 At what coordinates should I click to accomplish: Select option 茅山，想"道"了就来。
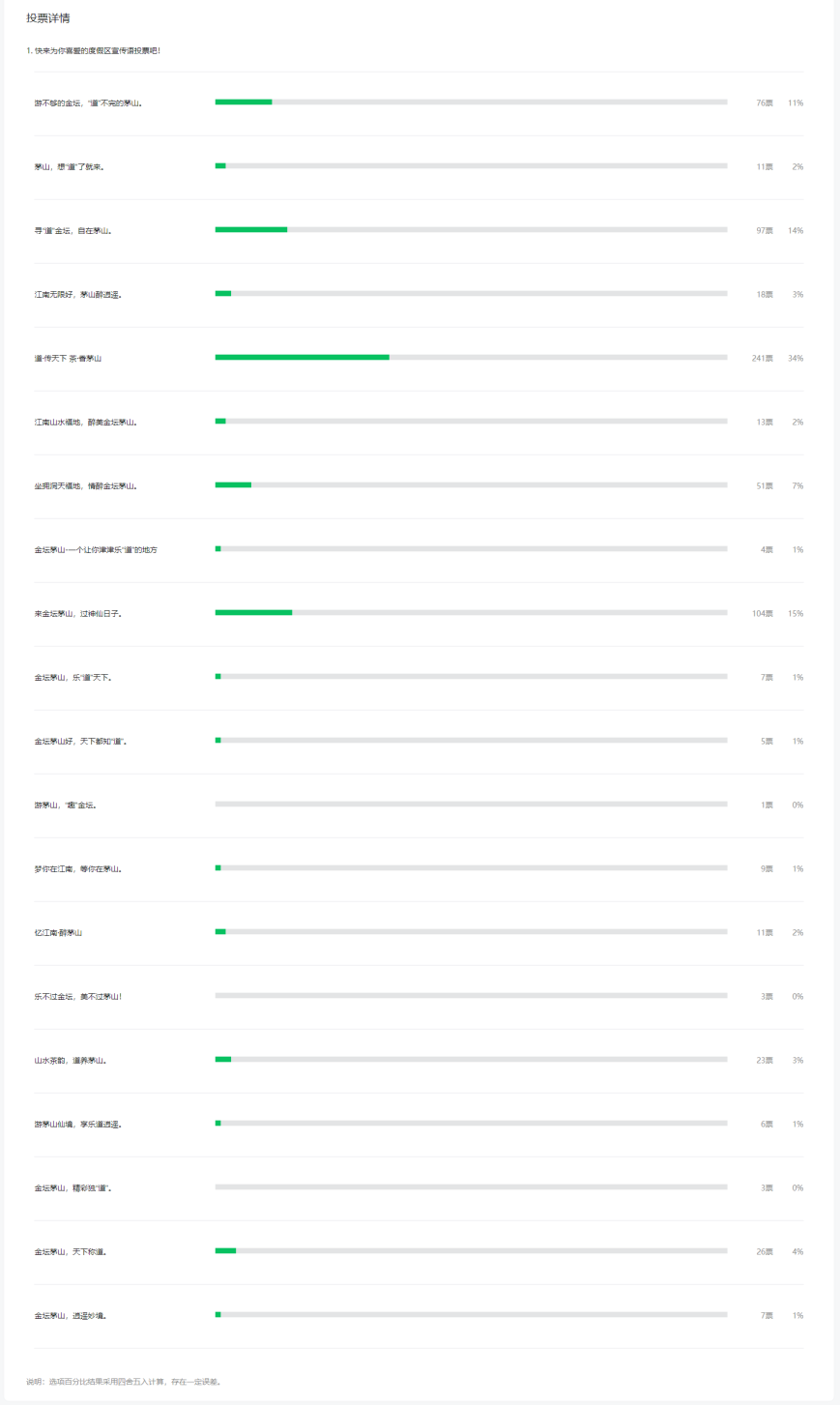(69, 166)
